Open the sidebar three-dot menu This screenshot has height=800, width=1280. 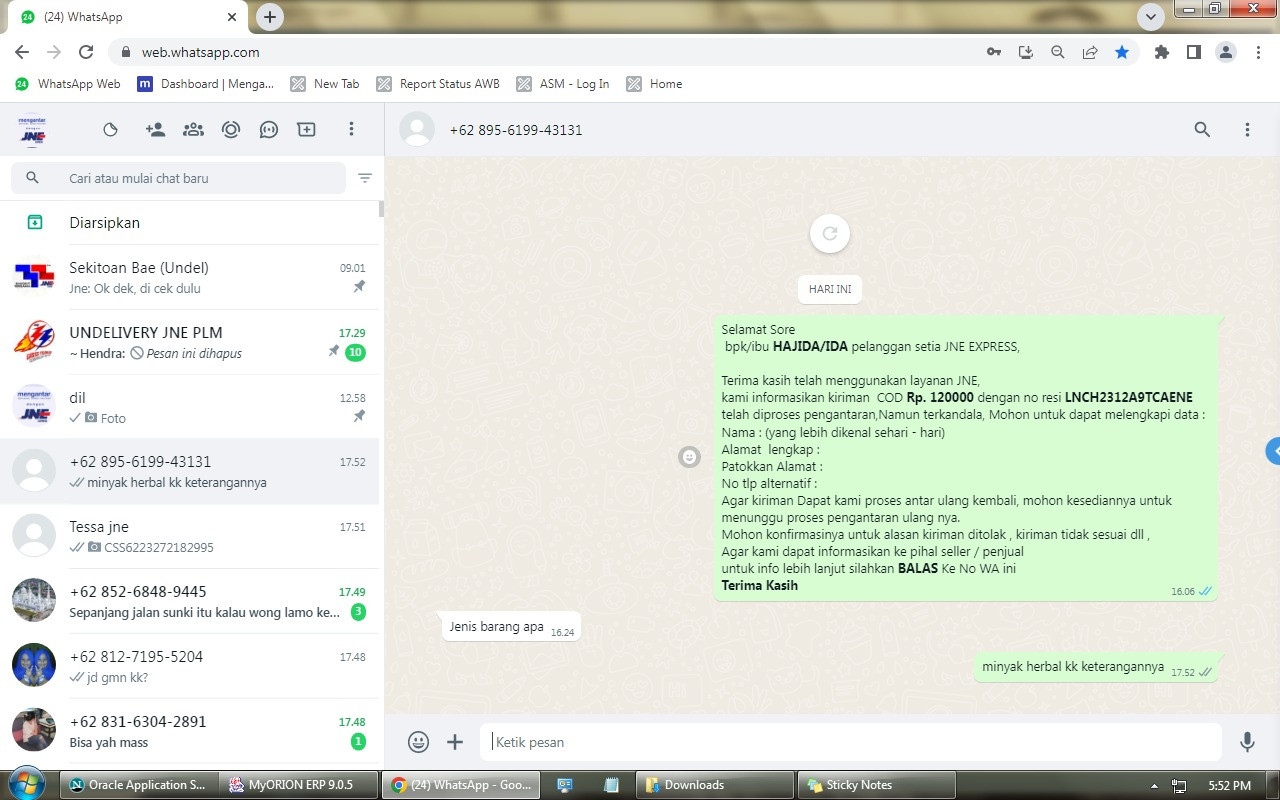pyautogui.click(x=351, y=129)
